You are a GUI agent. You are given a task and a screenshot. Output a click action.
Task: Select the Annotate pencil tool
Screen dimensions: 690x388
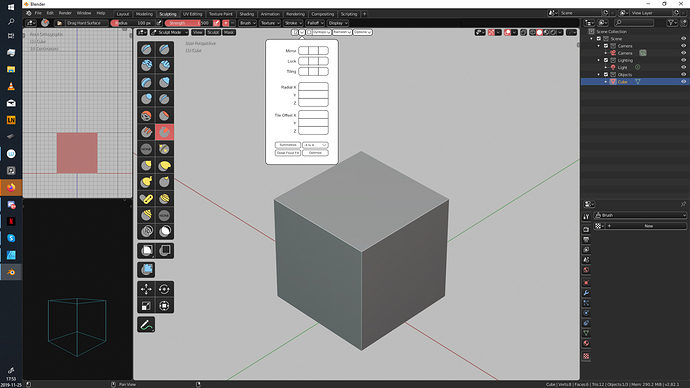click(146, 325)
